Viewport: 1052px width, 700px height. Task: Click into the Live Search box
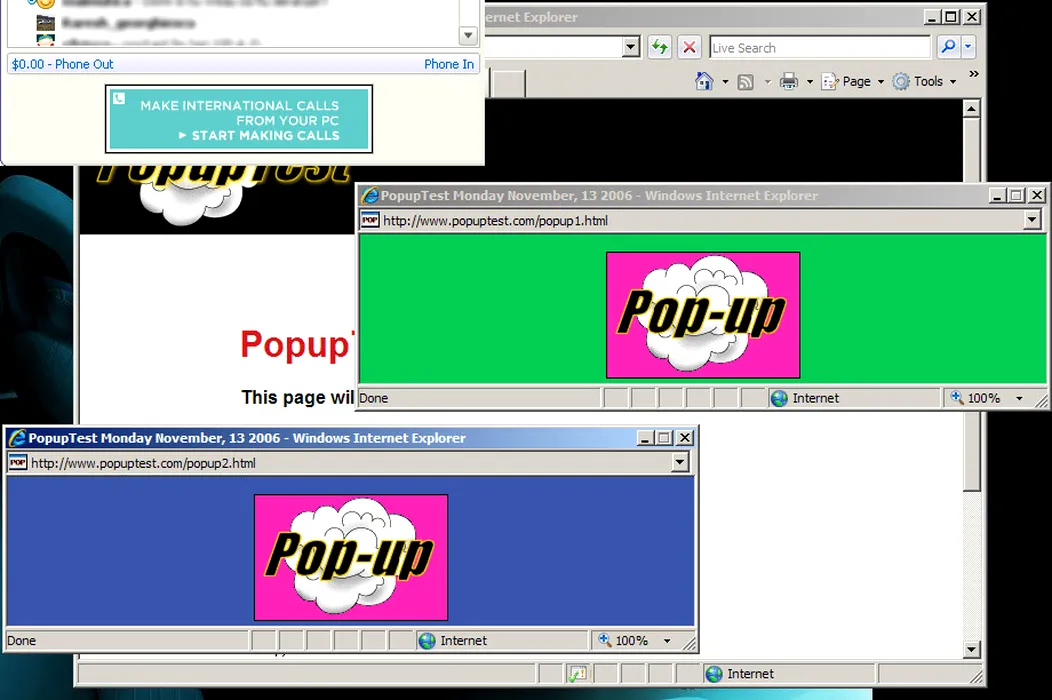tap(820, 48)
